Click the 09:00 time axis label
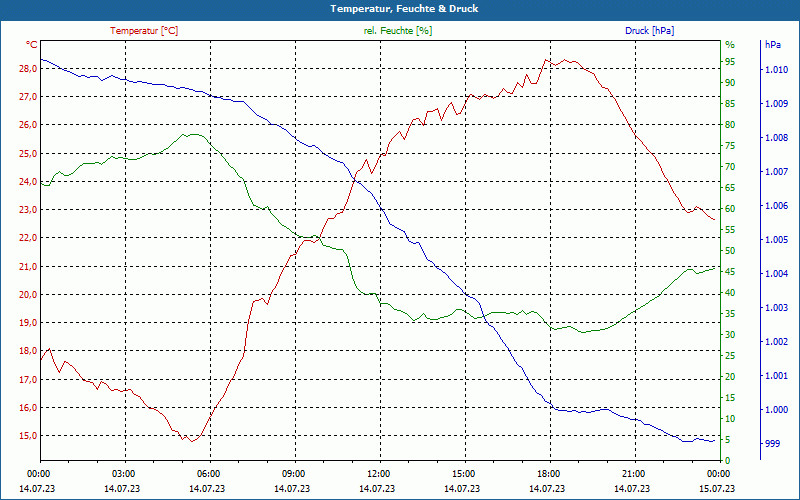Image resolution: width=800 pixels, height=500 pixels. click(295, 473)
